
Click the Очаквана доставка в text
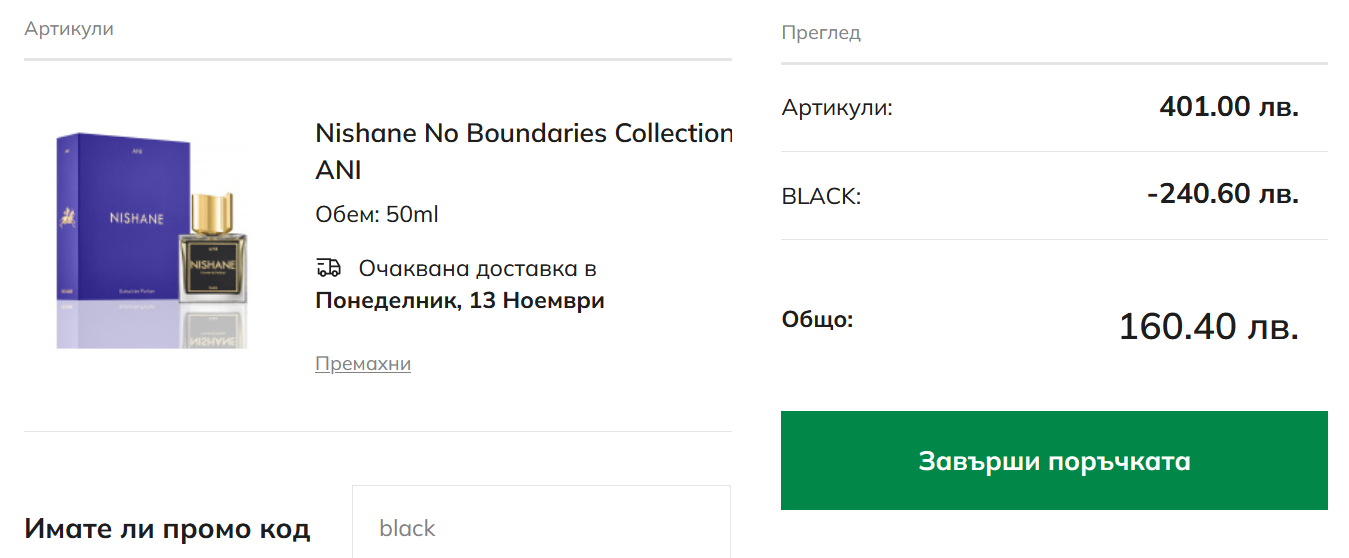point(477,268)
